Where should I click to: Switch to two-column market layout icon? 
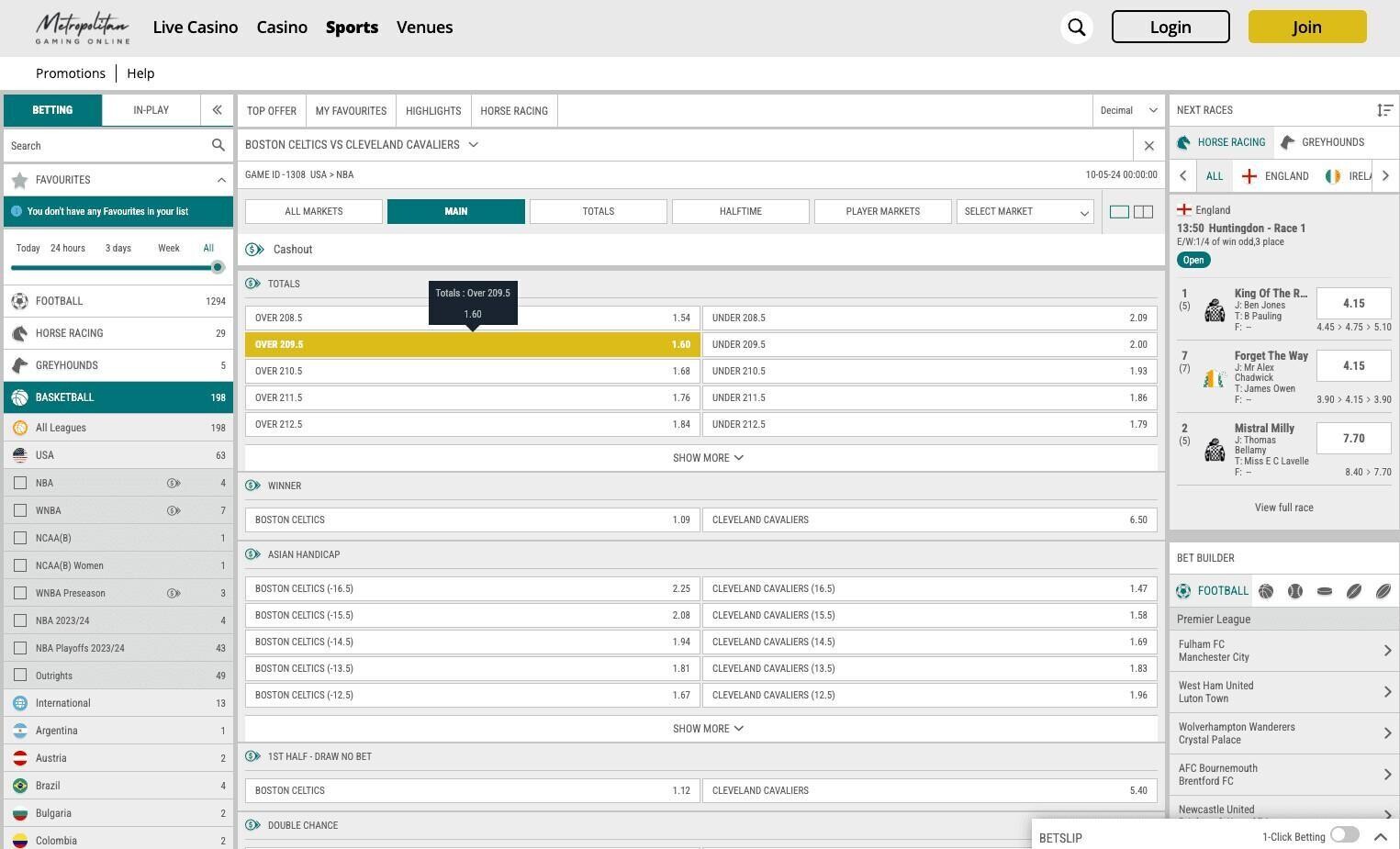tap(1143, 212)
